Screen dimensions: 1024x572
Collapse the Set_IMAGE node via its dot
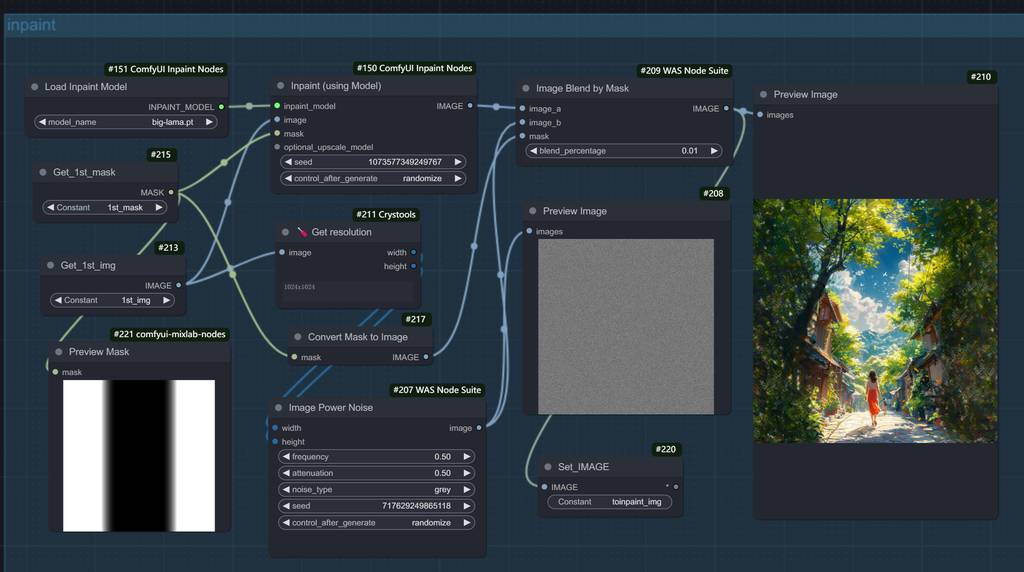coord(548,467)
